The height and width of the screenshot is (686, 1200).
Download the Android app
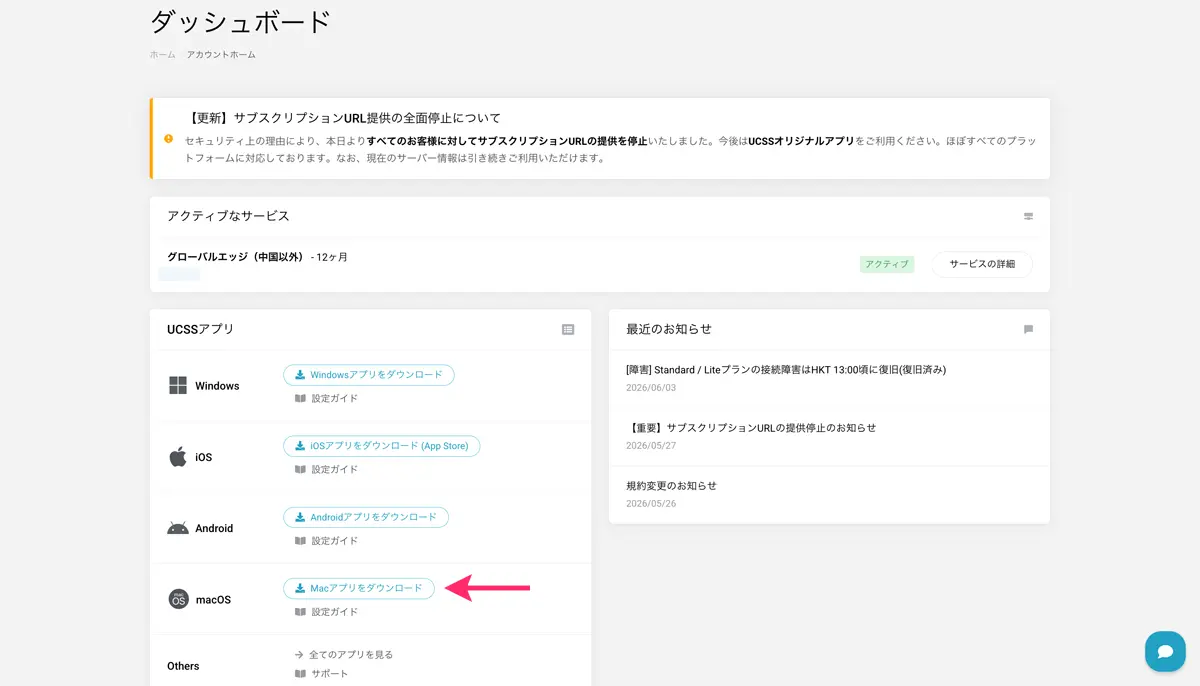coord(366,517)
